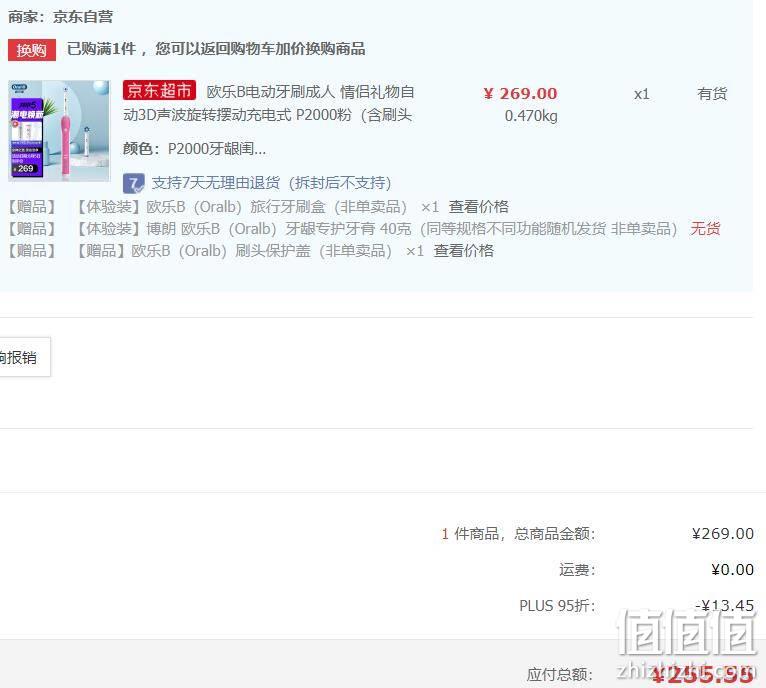
Task: Click the 颜色: P2000牙龈闺... text
Action: point(194,149)
